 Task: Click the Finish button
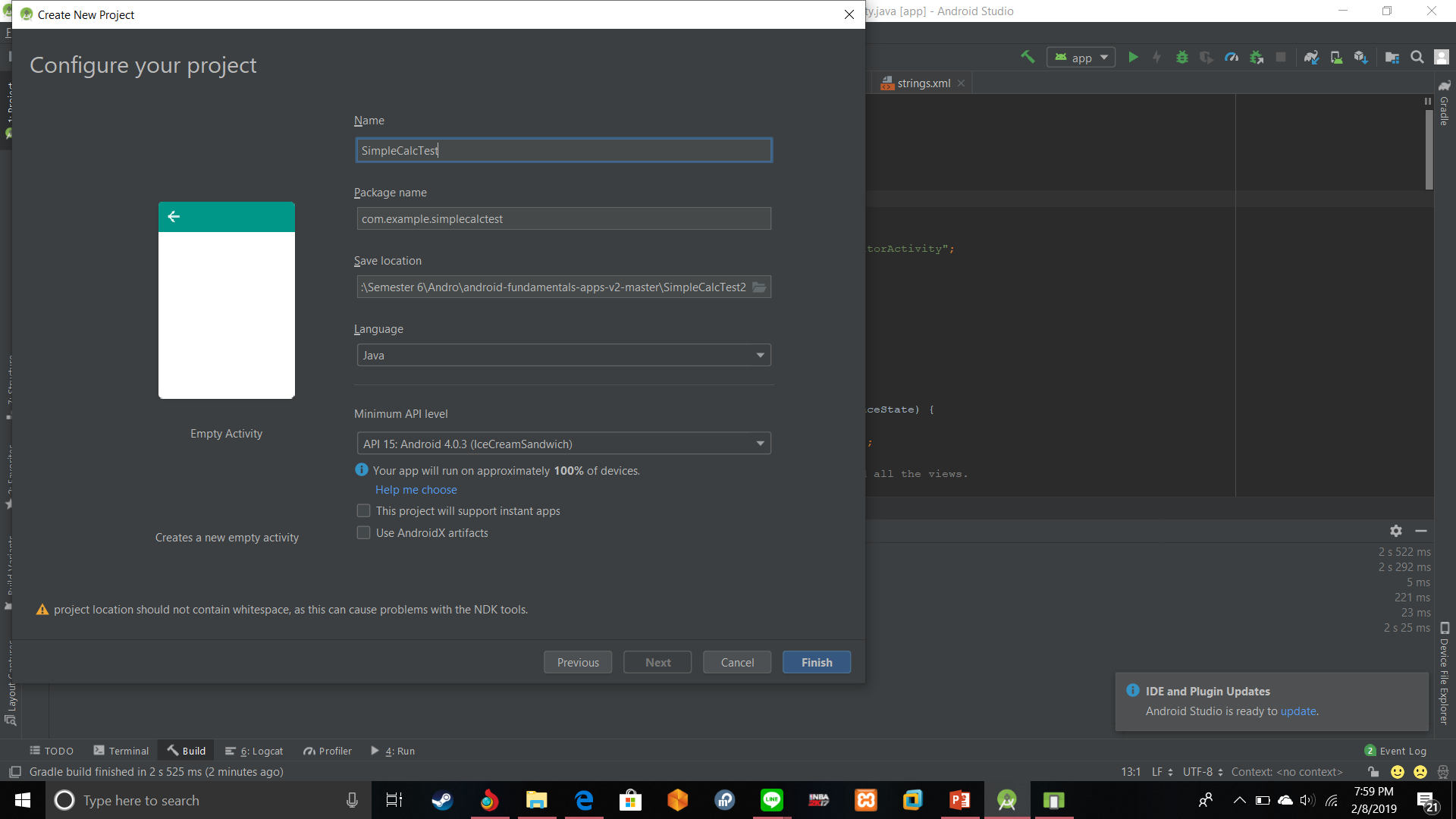coord(816,662)
